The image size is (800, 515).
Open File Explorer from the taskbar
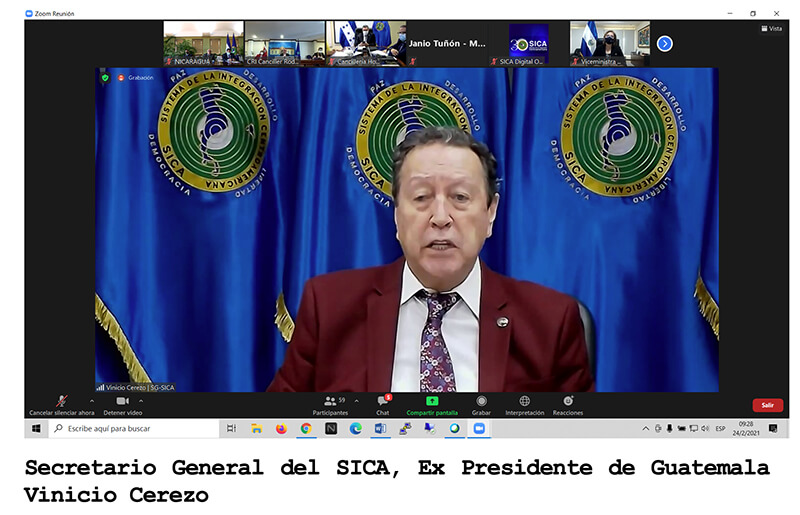click(x=257, y=429)
